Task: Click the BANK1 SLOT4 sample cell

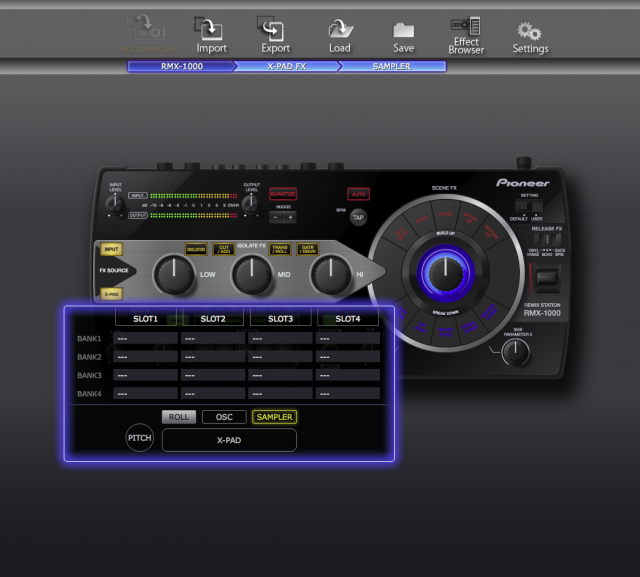Action: coord(348,338)
